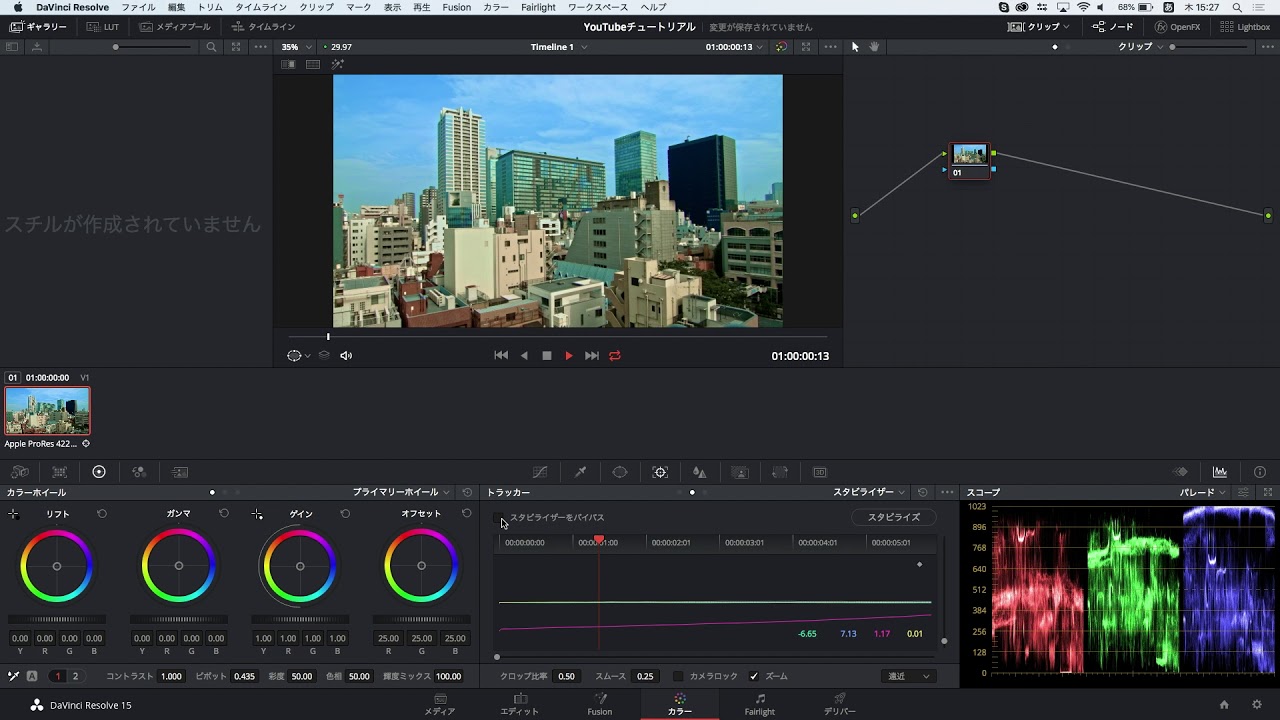Open the Clips dropdown in top bar
The image size is (1280, 720).
pos(1038,27)
